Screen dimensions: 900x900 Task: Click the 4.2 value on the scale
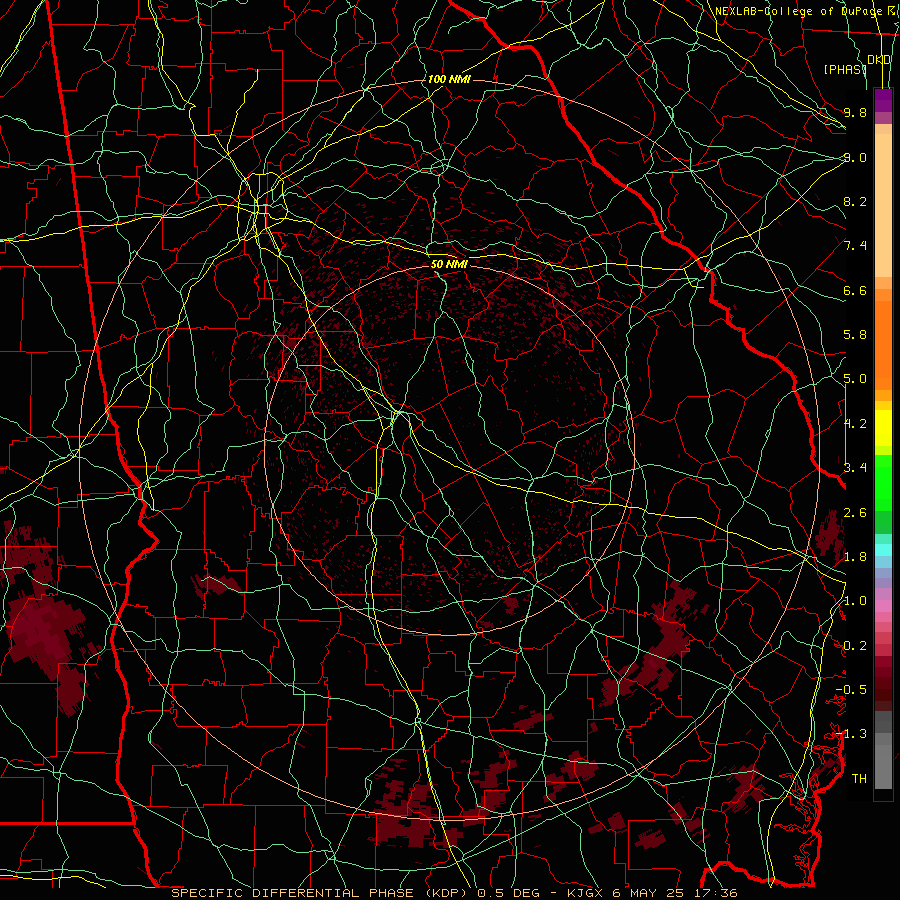tap(855, 424)
